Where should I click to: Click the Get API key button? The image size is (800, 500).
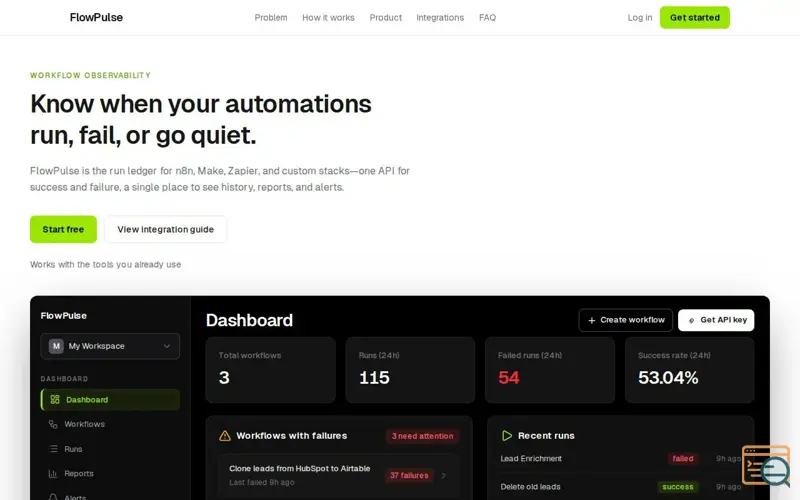716,320
